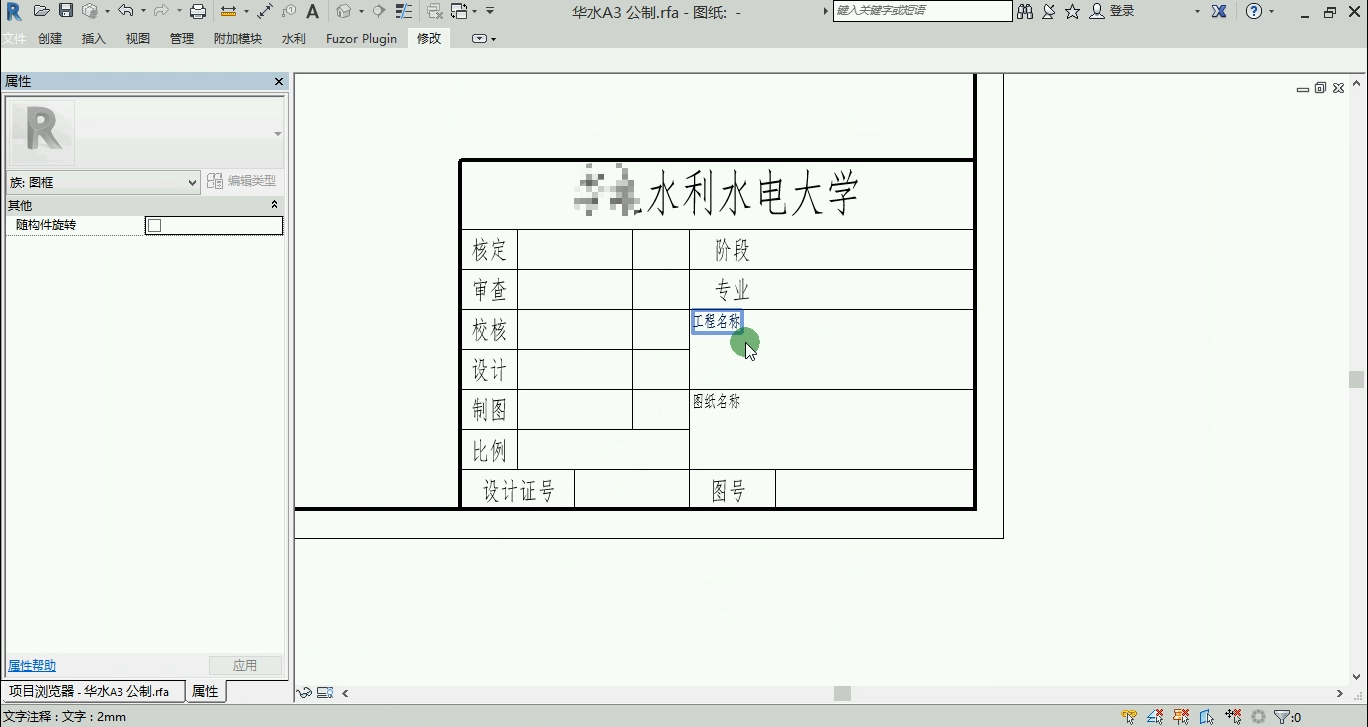Expand the Customize Quick Access Toolbar dropdown

(489, 11)
